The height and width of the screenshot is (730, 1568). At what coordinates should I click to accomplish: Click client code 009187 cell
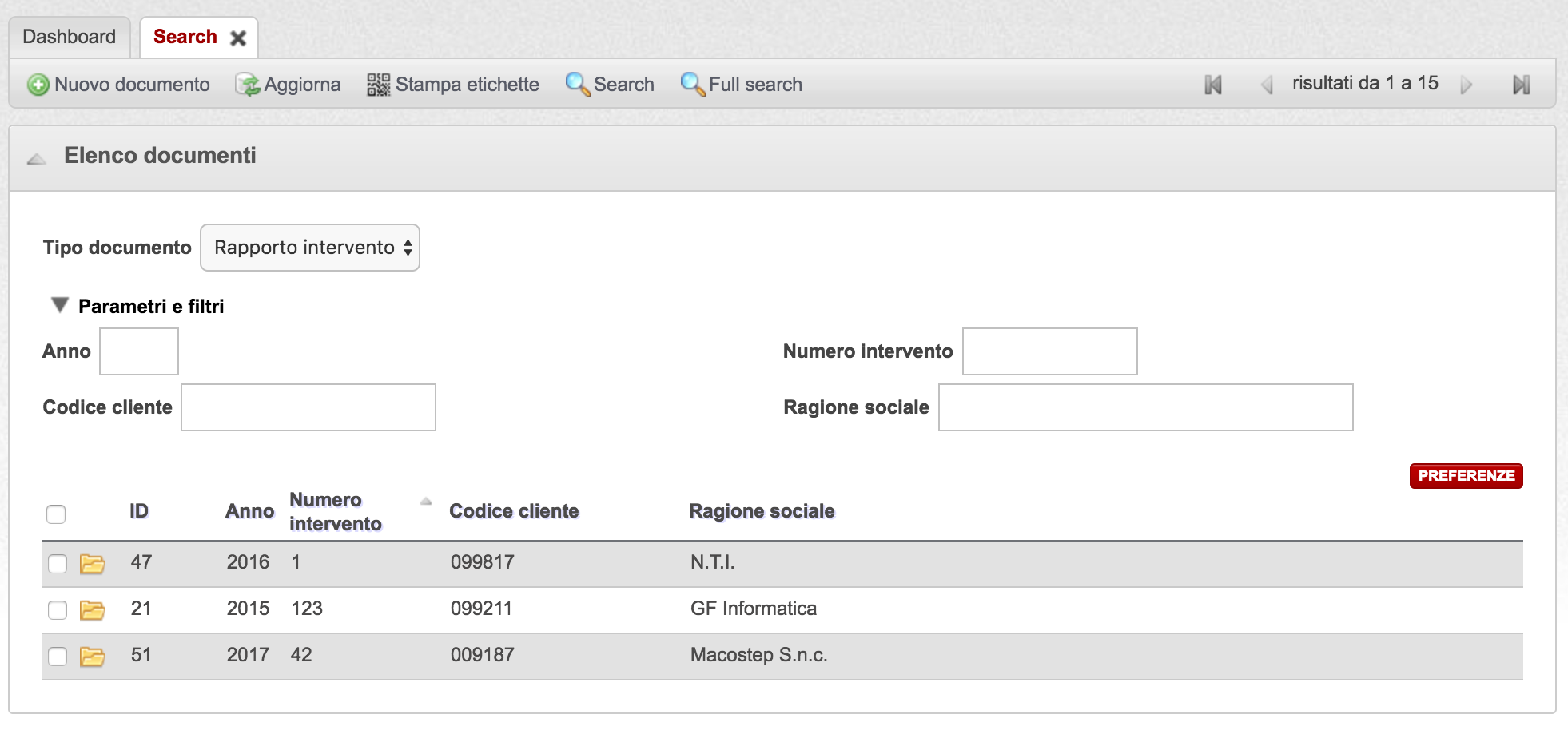coord(482,655)
